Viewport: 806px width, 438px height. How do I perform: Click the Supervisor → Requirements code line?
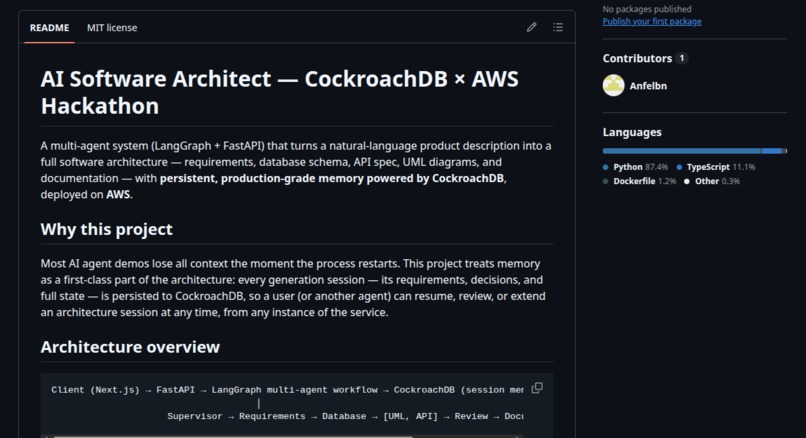[x=345, y=416]
